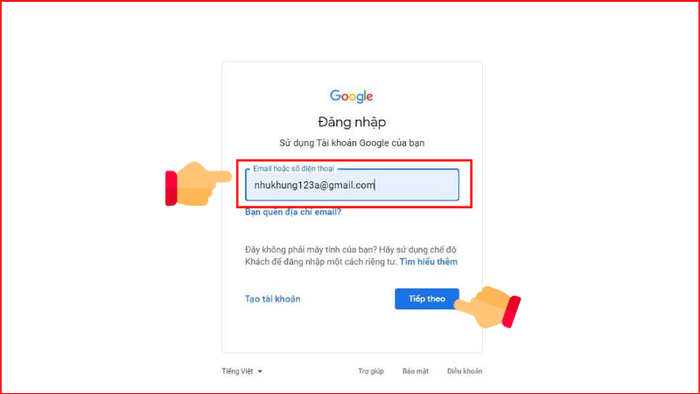The image size is (700, 394).
Task: Focus the Email hoặc số điện thoại field
Action: point(352,185)
